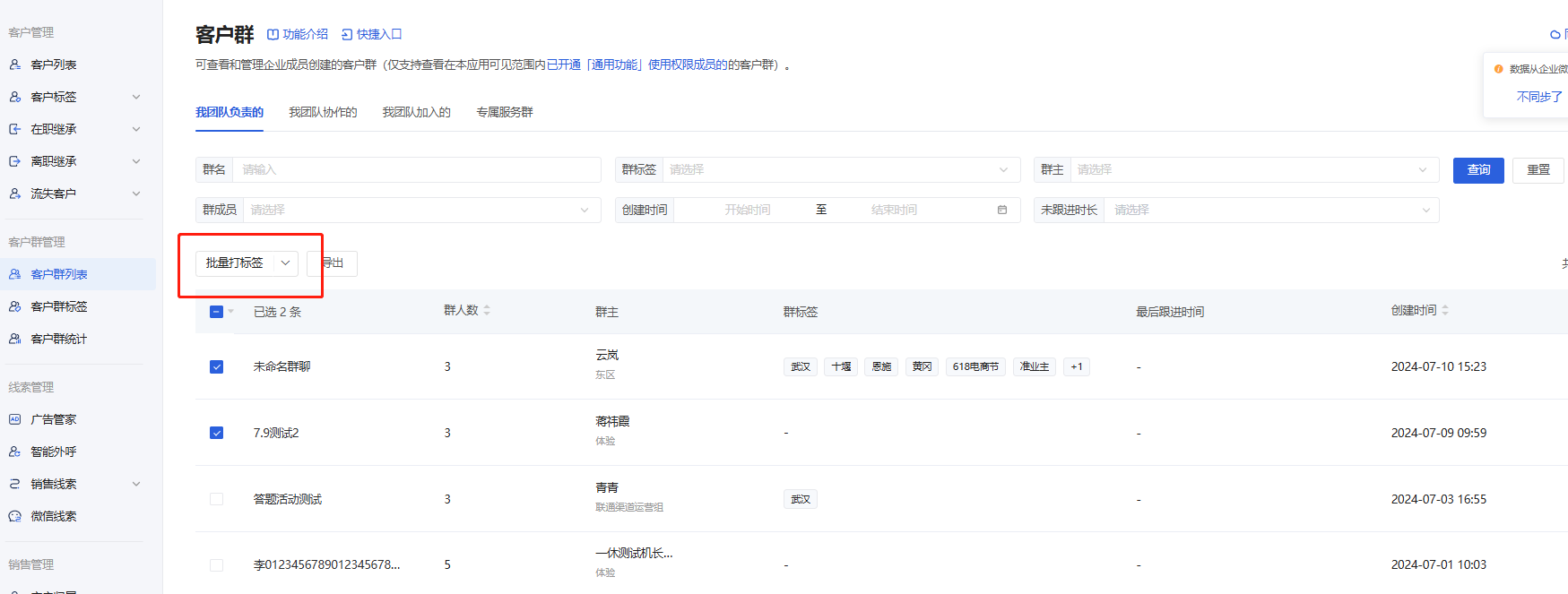Screen dimensions: 1568x594
Task: Click 武汉 tag in 答题活动测试 row
Action: [x=801, y=499]
